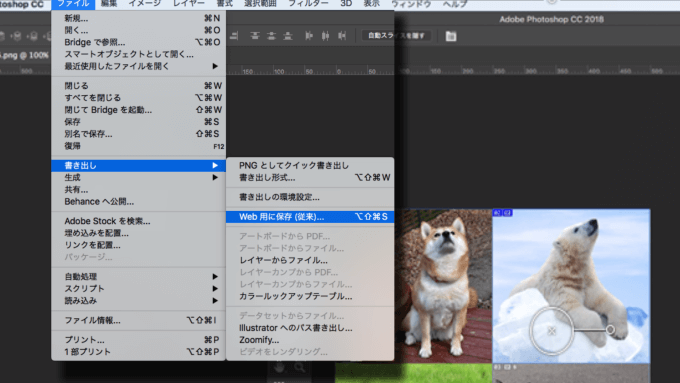Open the Photoshop CC application menu
The height and width of the screenshot is (383, 680).
22,4
